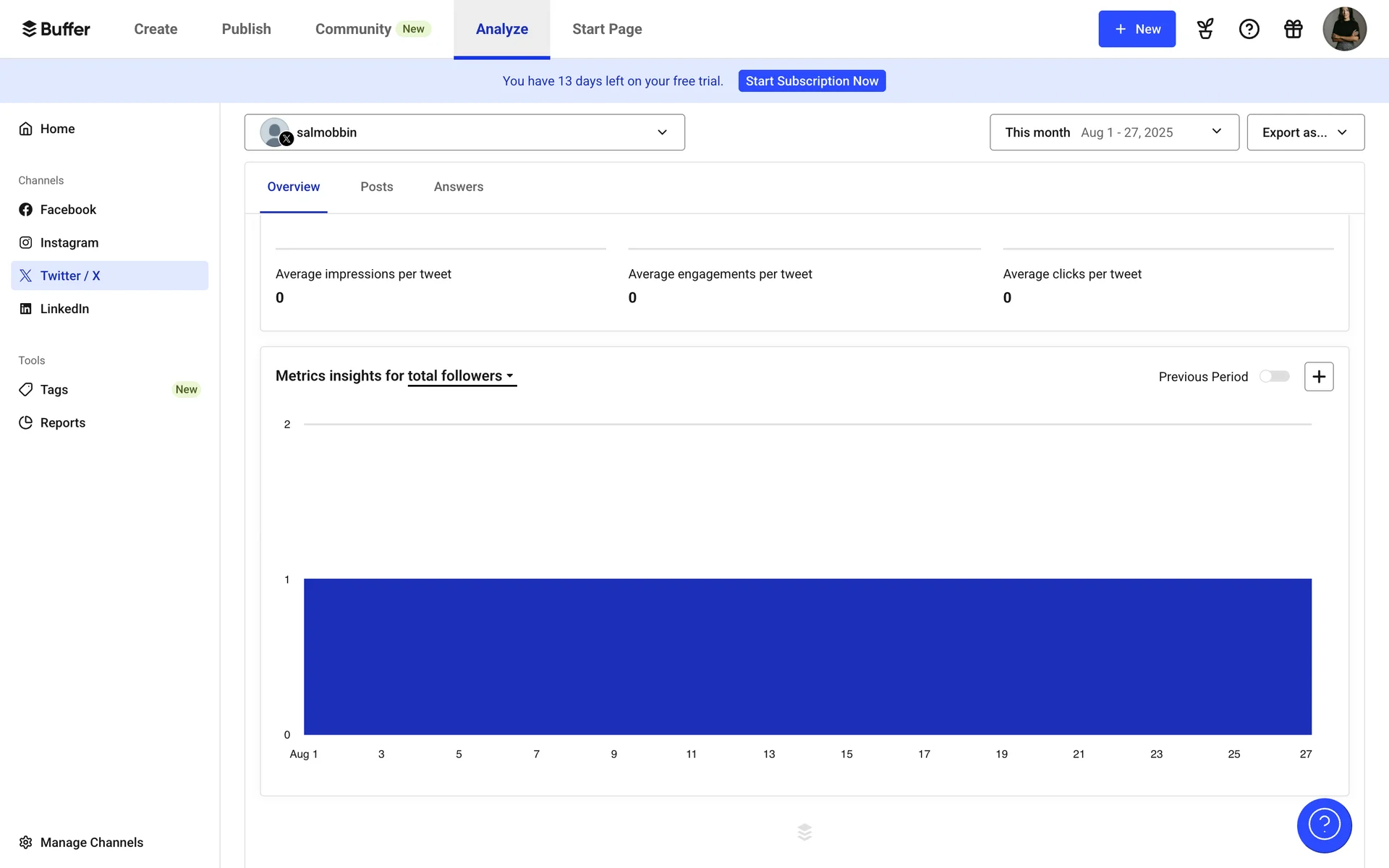Viewport: 1389px width, 868px height.
Task: Expand the salmobbin account dropdown
Action: point(464,132)
